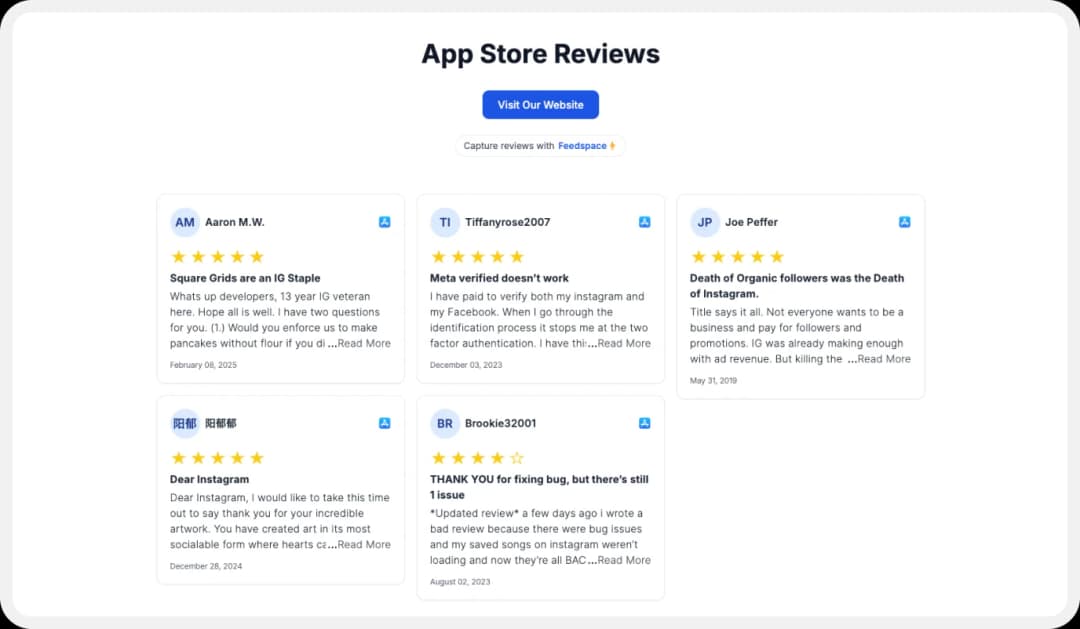Click the BR avatar for Brookie32001
The image size is (1080, 629).
point(445,423)
